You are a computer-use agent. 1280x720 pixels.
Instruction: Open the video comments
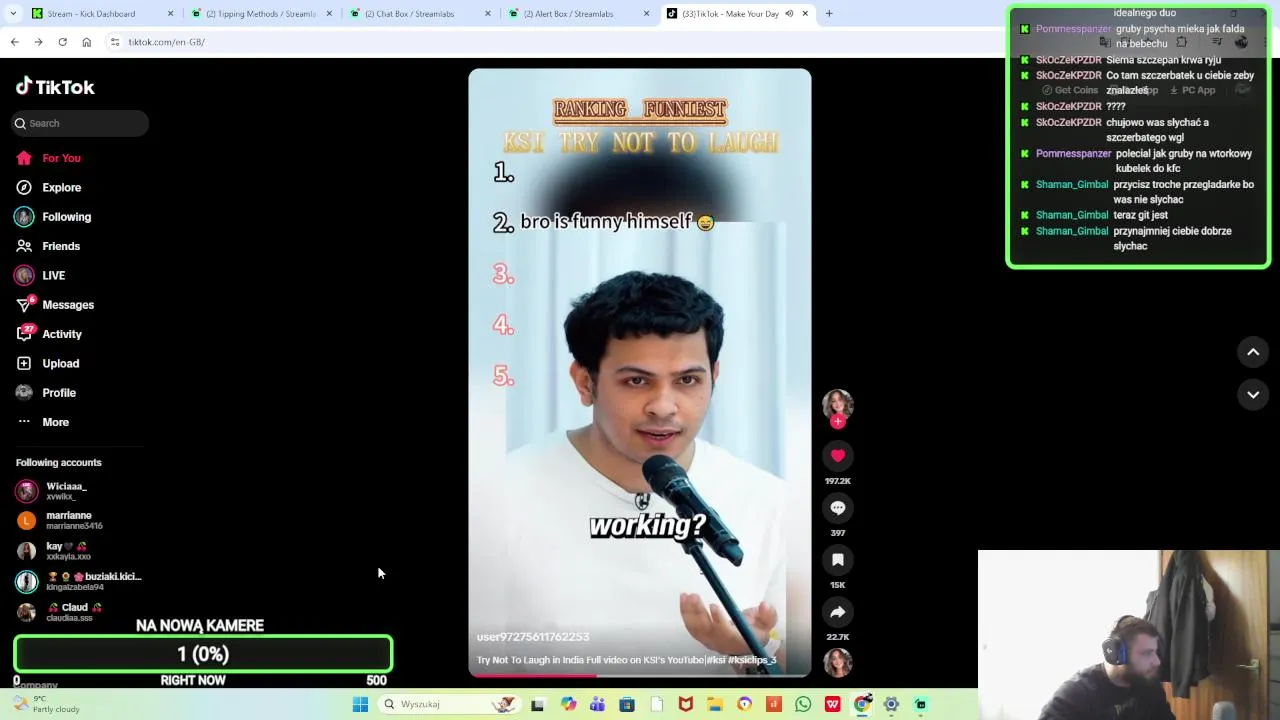(838, 508)
